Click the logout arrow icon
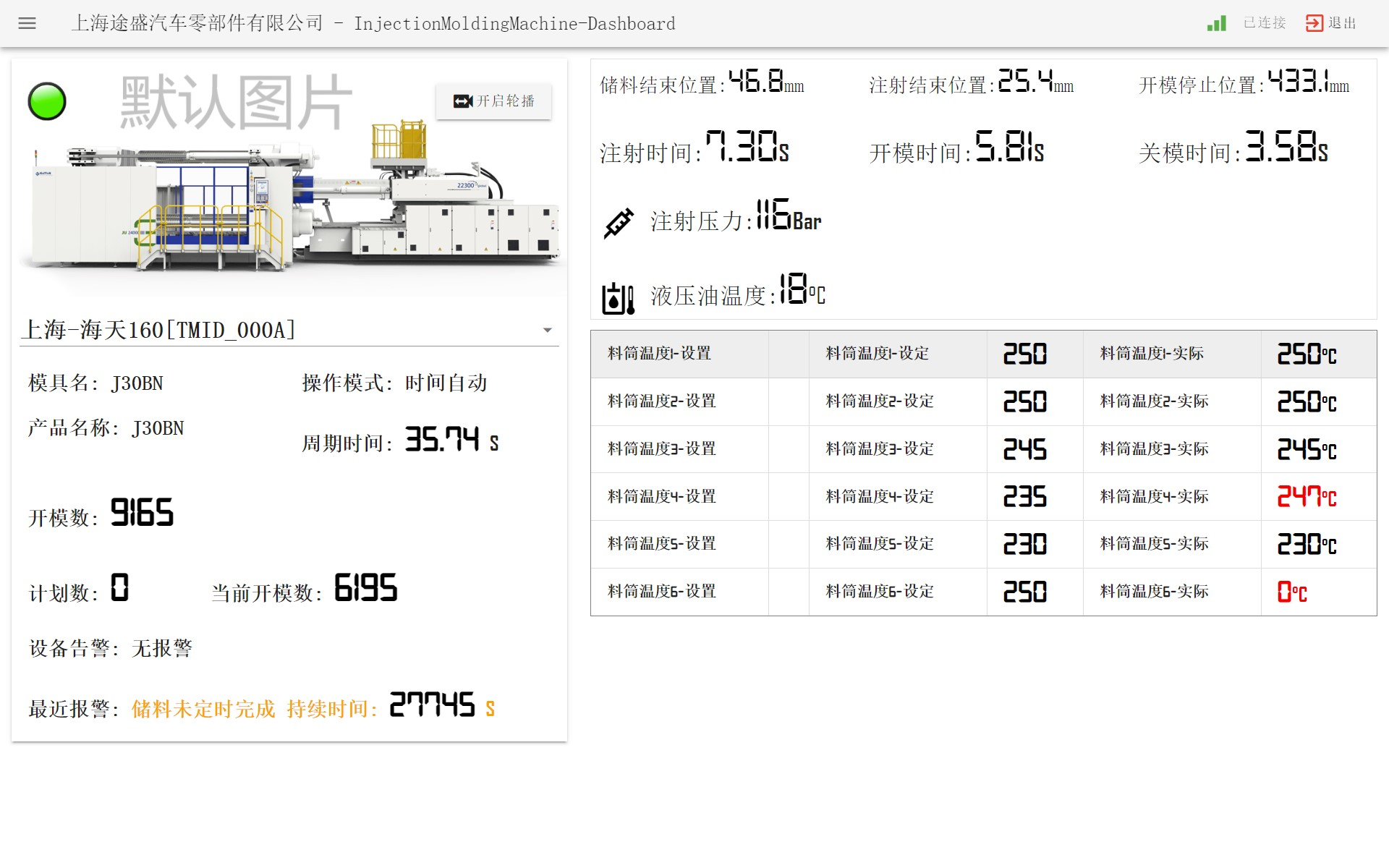1389x868 pixels. click(x=1314, y=23)
